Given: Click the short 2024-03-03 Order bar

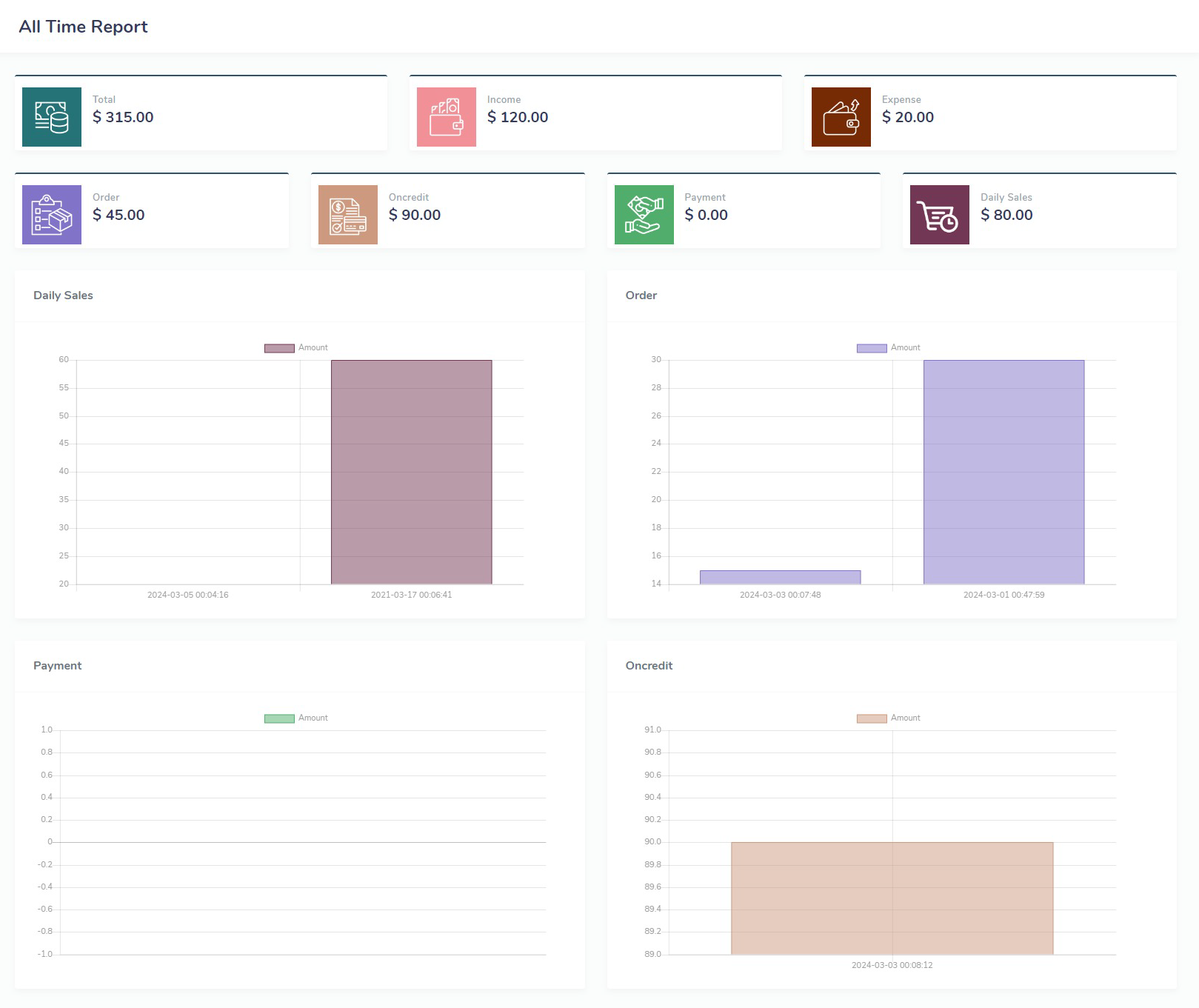Looking at the screenshot, I should [x=780, y=577].
